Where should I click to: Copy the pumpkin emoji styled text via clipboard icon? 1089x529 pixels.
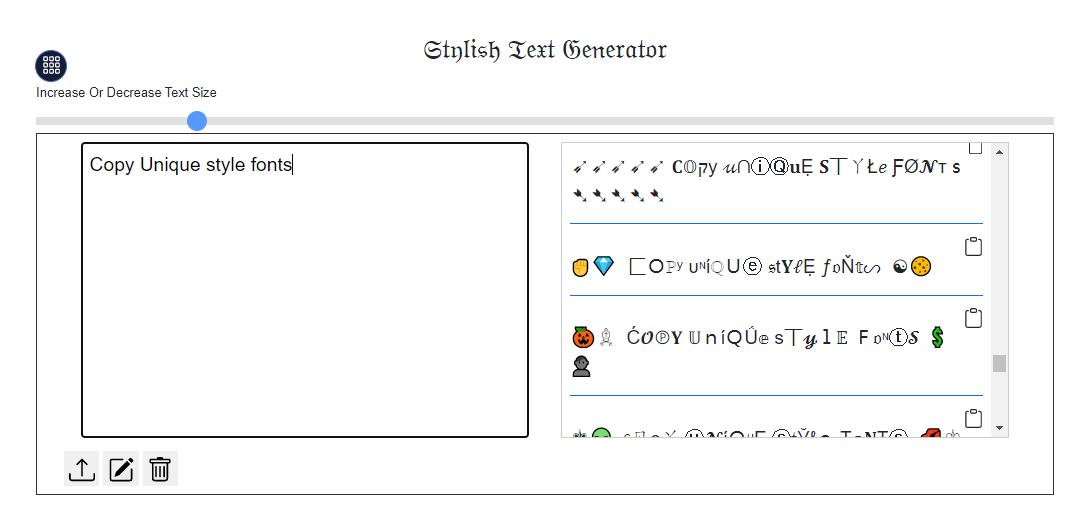point(974,317)
